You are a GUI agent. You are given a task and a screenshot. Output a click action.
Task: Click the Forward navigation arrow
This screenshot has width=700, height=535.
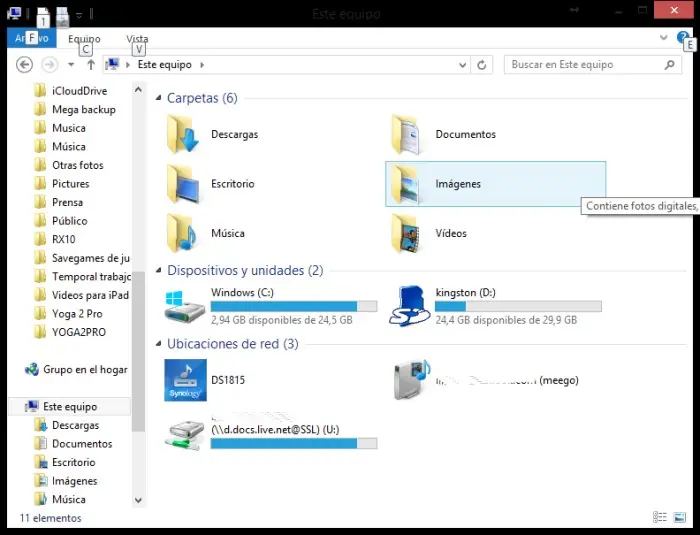tap(50, 65)
